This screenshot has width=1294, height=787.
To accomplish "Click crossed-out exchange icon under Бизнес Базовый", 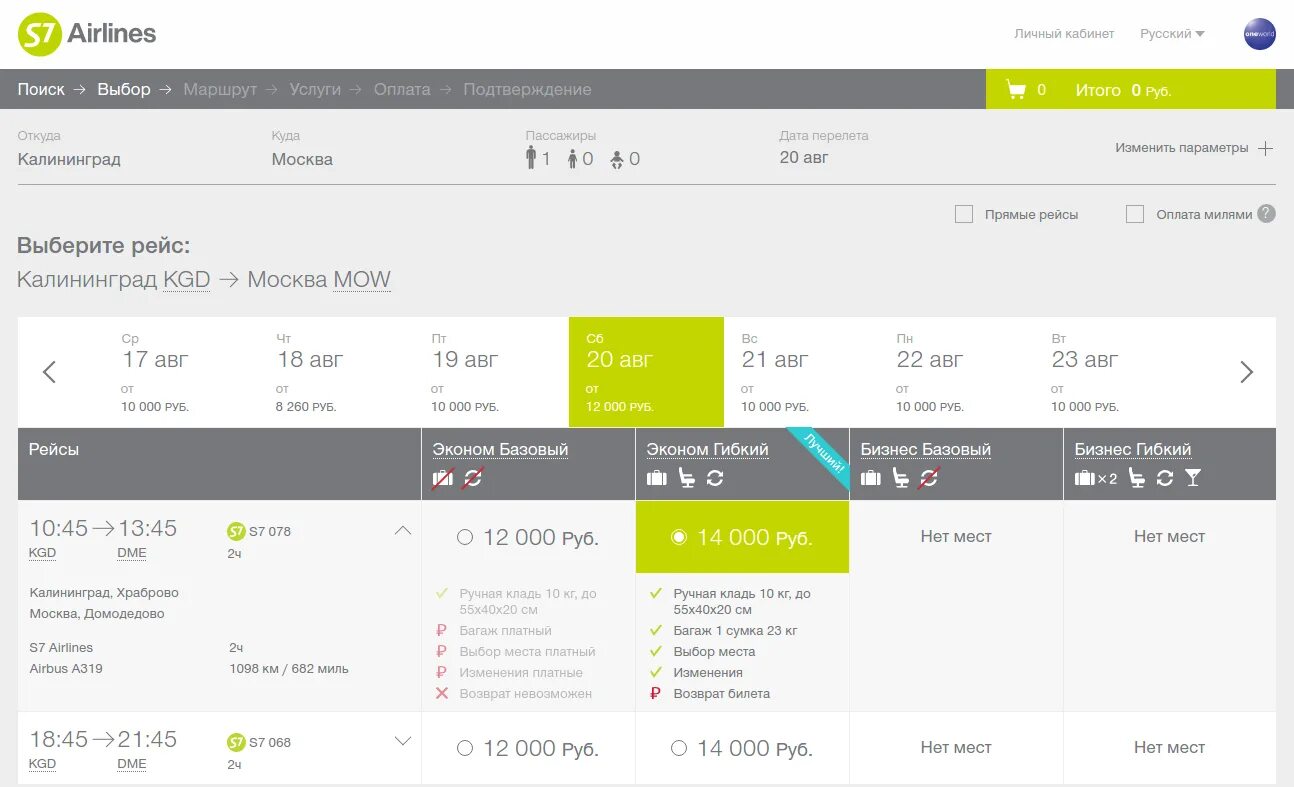I will 929,478.
